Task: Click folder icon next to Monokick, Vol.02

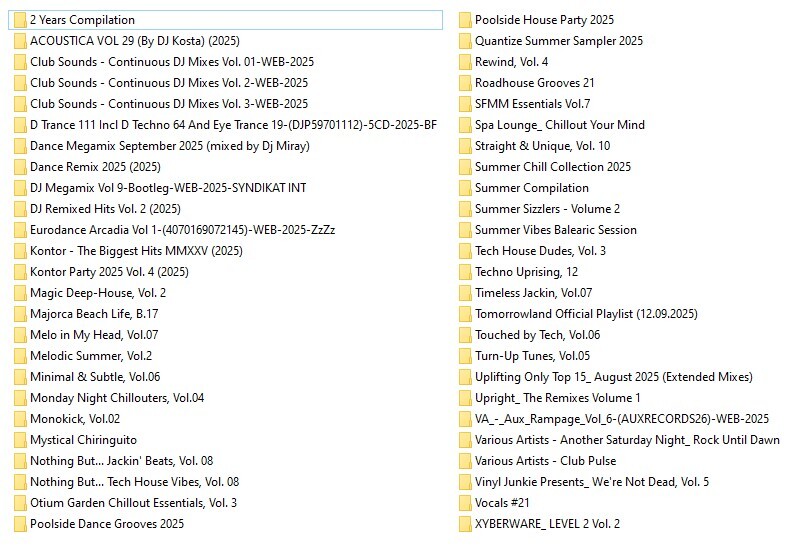Action: click(x=20, y=419)
